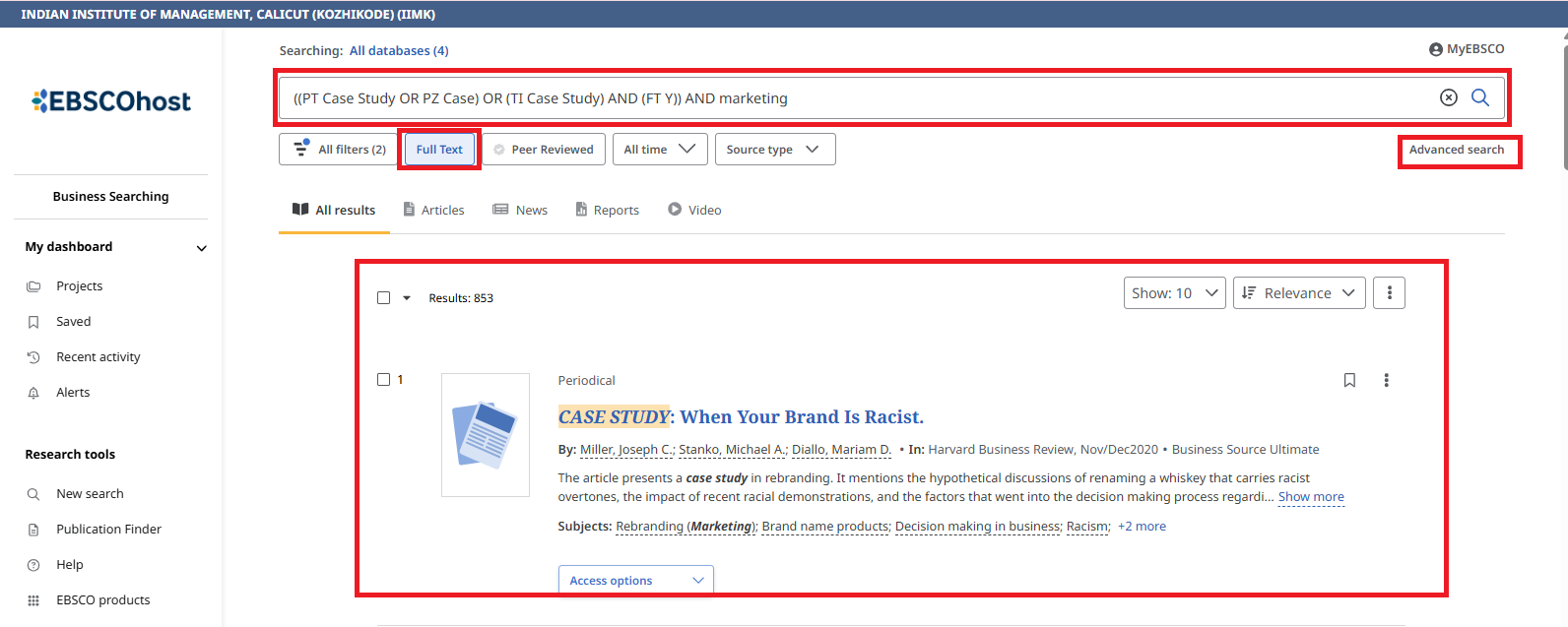Viewport: 1568px width, 627px height.
Task: Click the magnifying glass search icon
Action: click(x=1479, y=97)
